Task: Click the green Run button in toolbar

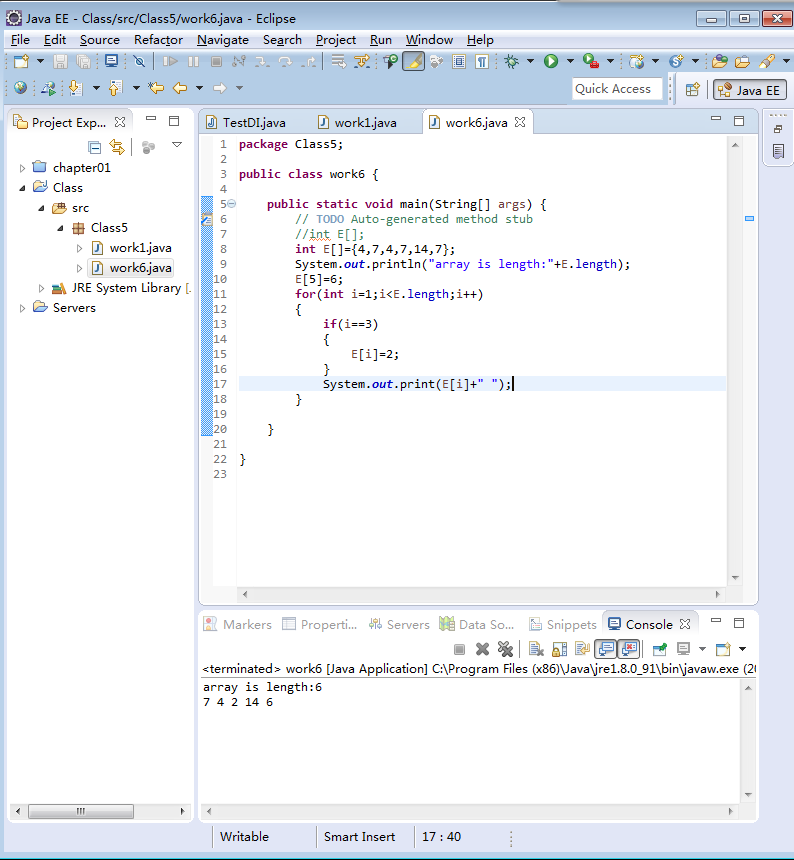Action: coord(550,62)
